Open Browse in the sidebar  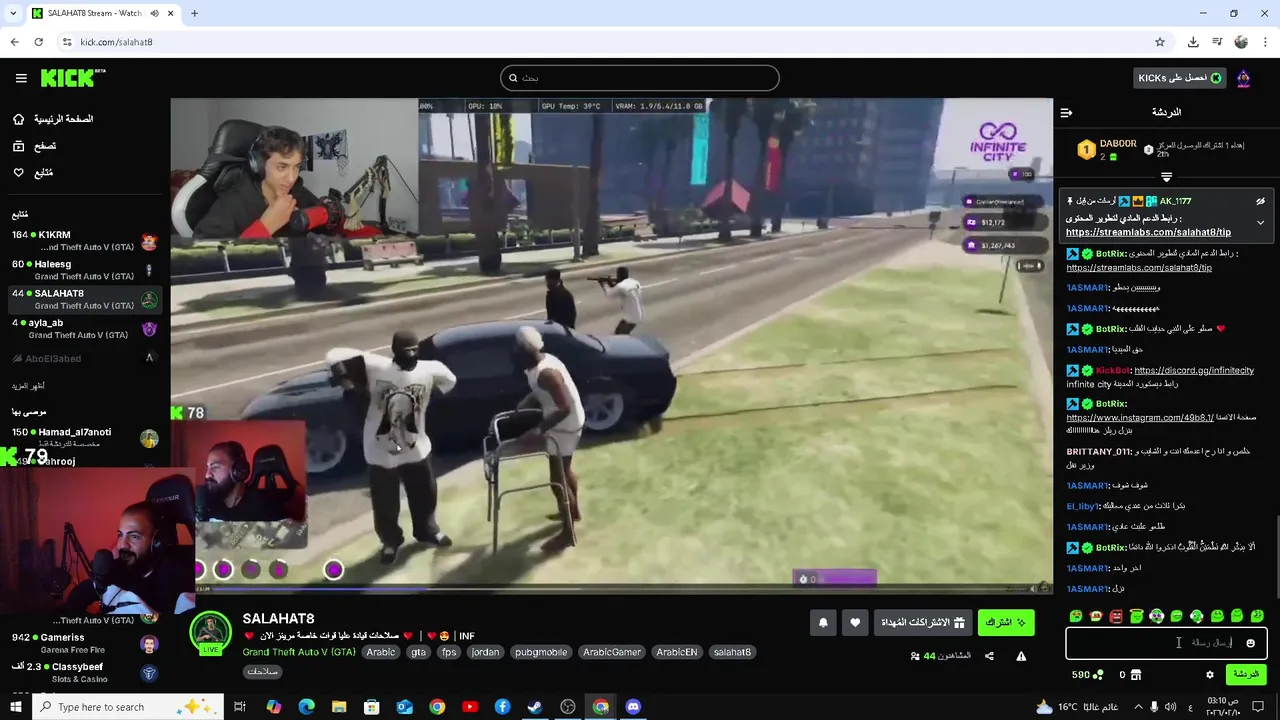[35, 146]
